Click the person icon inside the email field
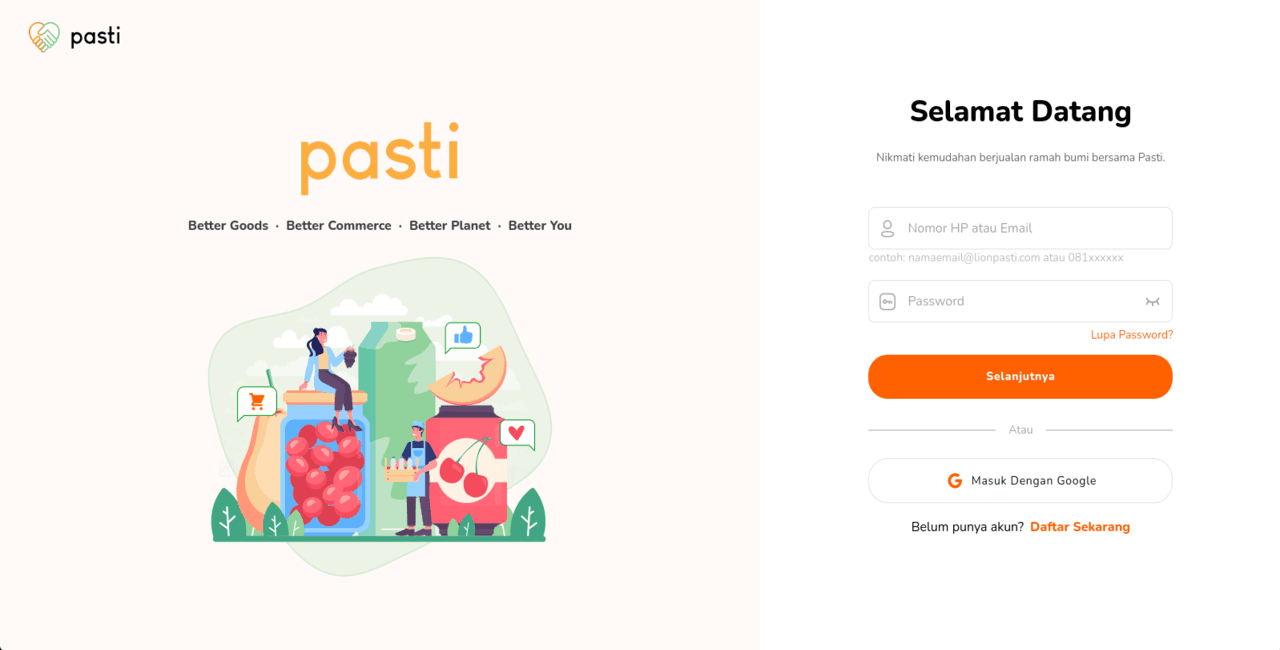 [x=887, y=228]
